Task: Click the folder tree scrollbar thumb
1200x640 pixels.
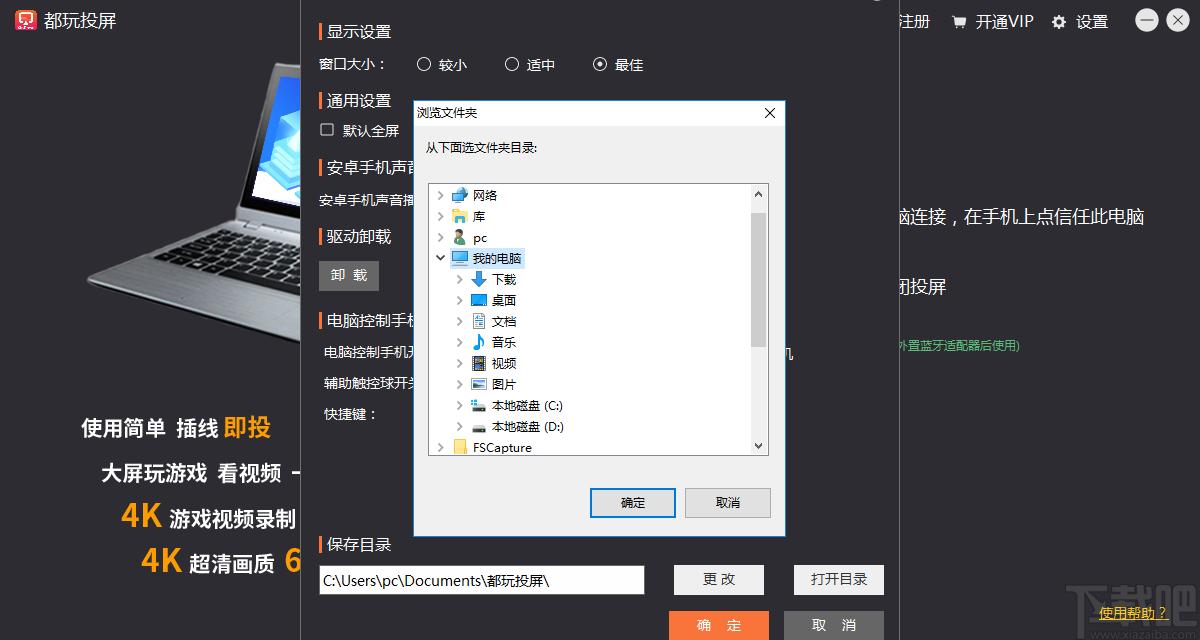Action: 758,279
